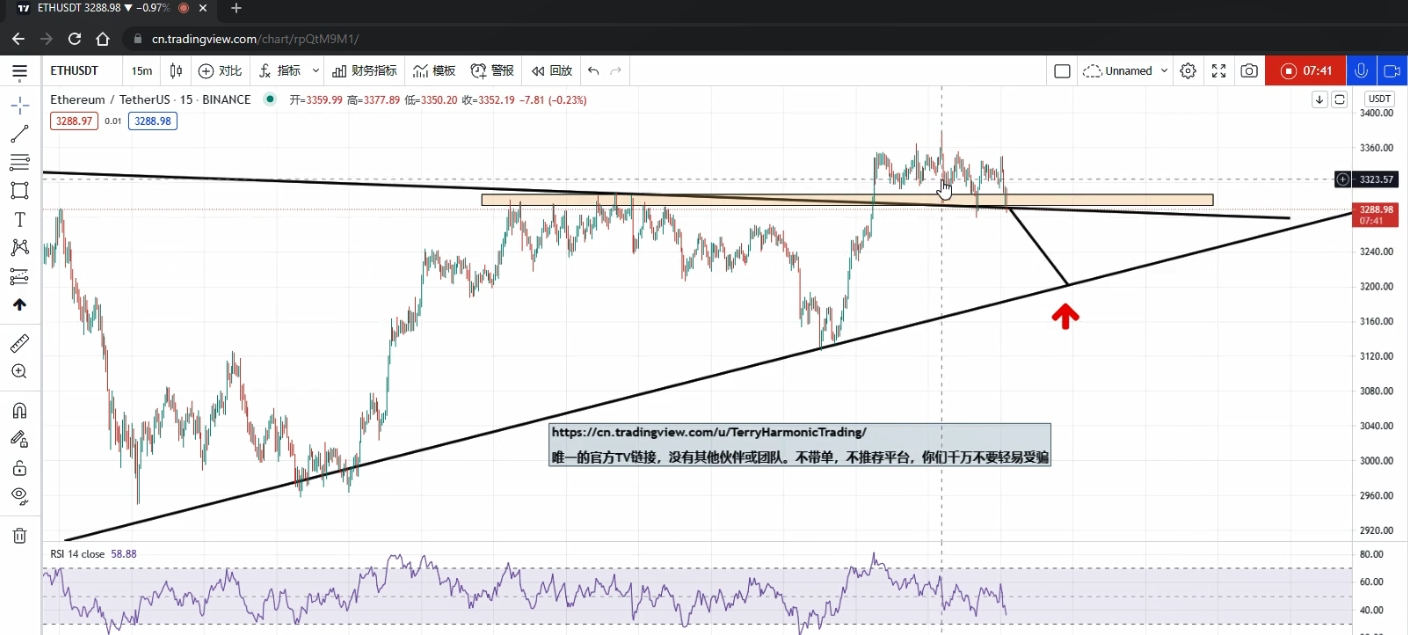The image size is (1408, 635).
Task: Hide all drawings with eye icon
Action: coord(20,496)
